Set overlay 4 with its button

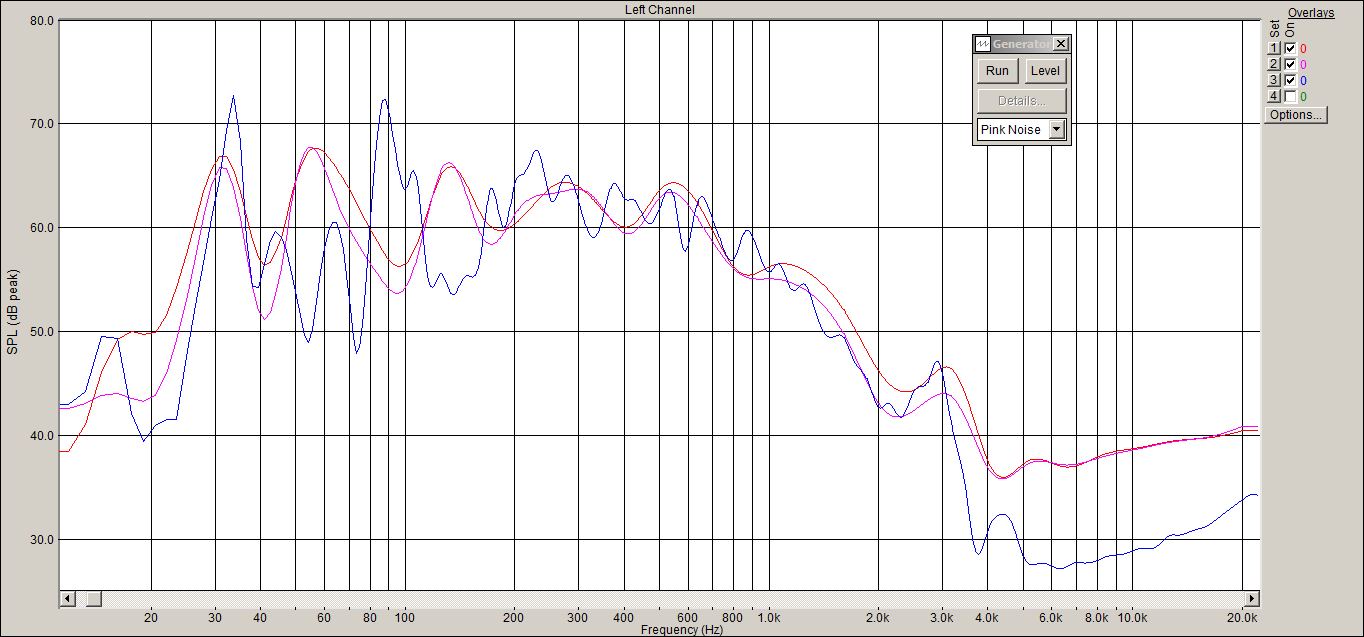[x=1274, y=96]
